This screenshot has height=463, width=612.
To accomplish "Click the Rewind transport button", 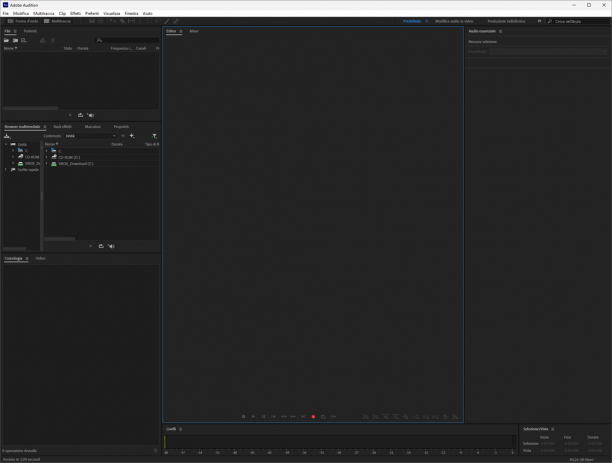I will coord(284,417).
